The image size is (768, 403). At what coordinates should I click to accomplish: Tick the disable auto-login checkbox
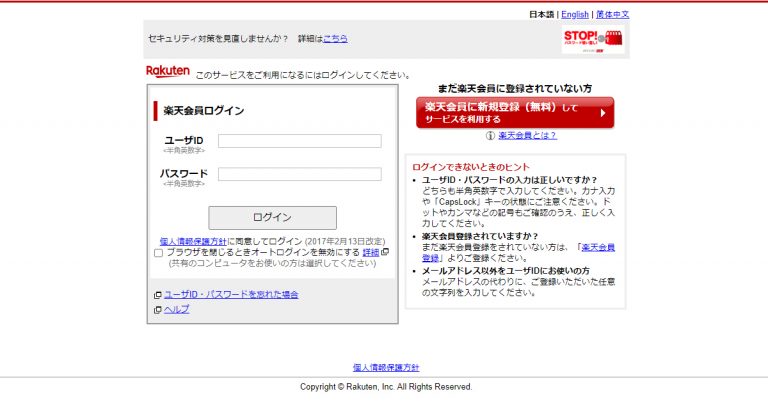pos(159,253)
